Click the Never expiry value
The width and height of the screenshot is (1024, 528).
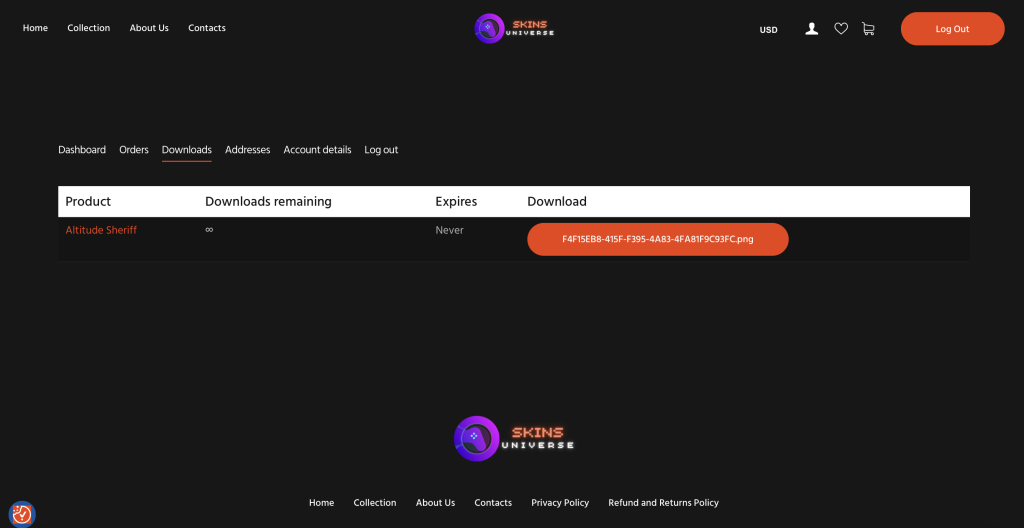point(449,230)
